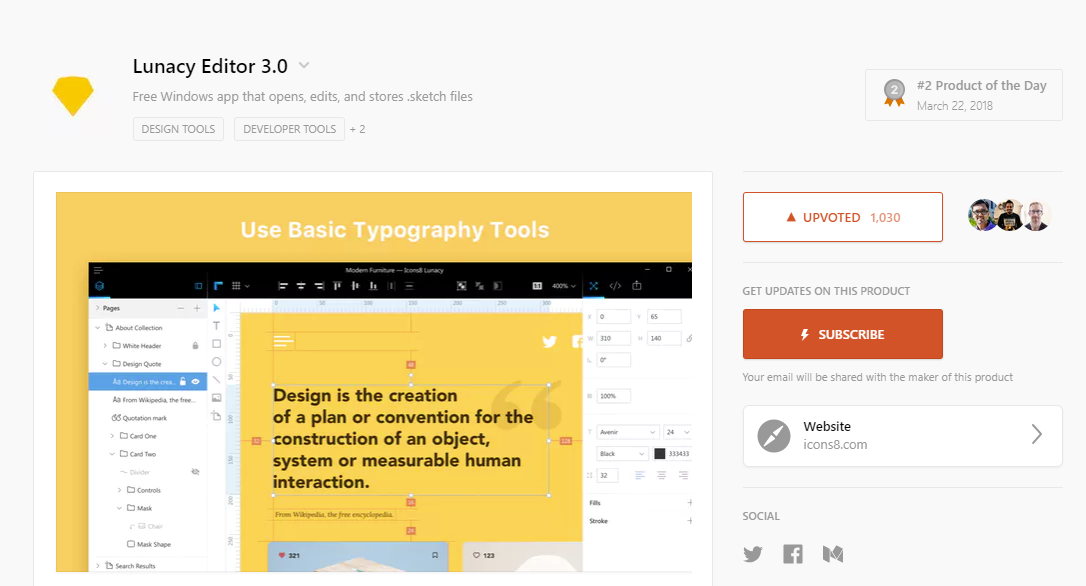The image size is (1086, 586).
Task: Show the + 2 additional tags
Action: click(357, 130)
